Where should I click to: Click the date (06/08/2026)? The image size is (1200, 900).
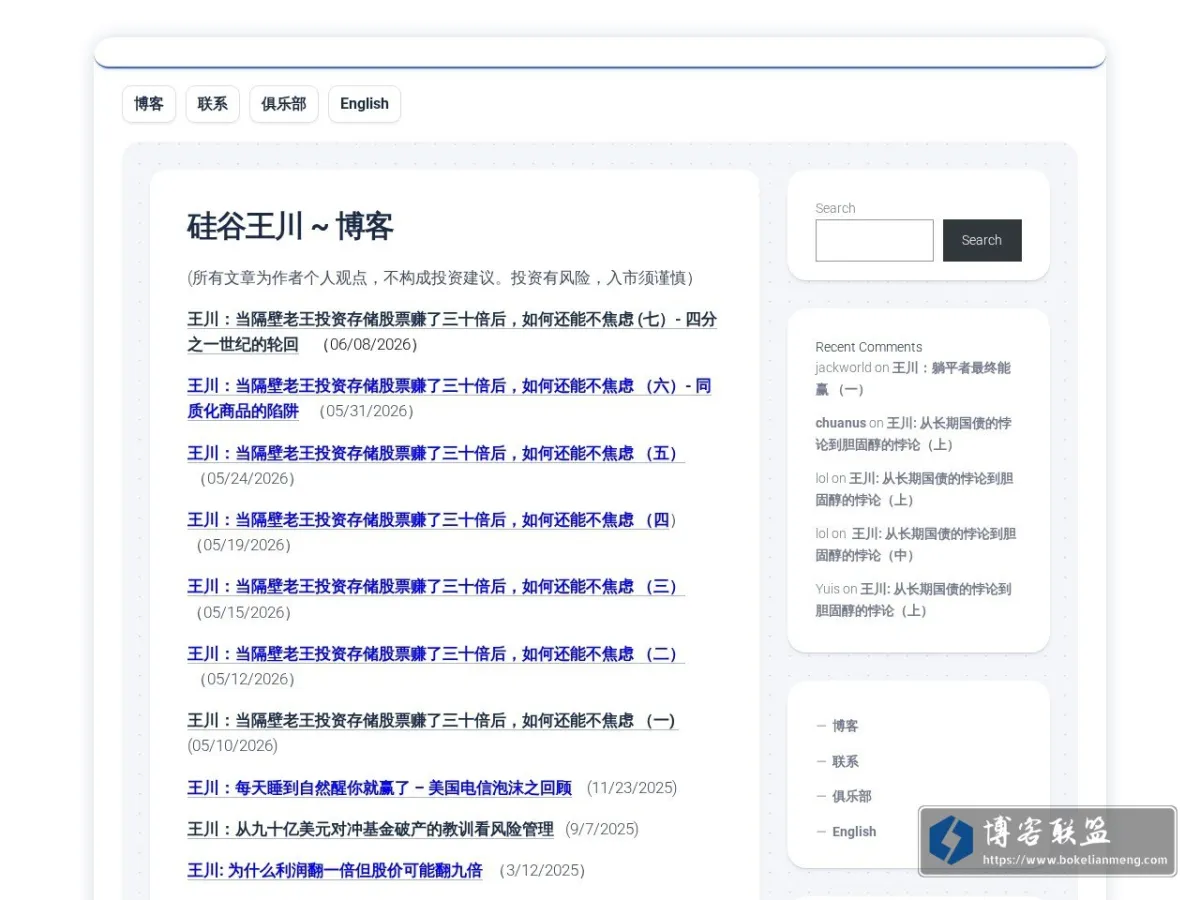pos(370,344)
